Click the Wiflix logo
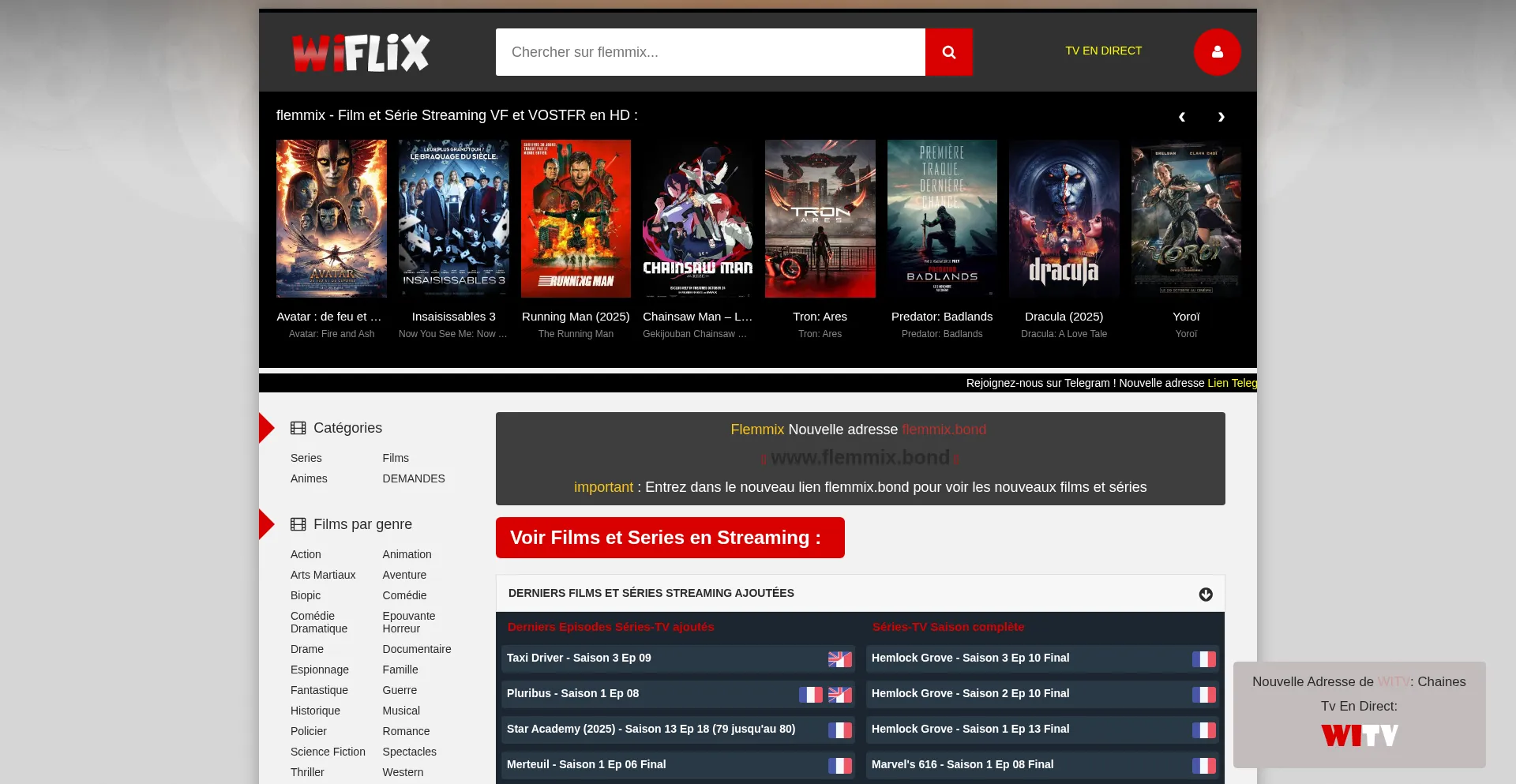The height and width of the screenshot is (784, 1516). (x=361, y=53)
